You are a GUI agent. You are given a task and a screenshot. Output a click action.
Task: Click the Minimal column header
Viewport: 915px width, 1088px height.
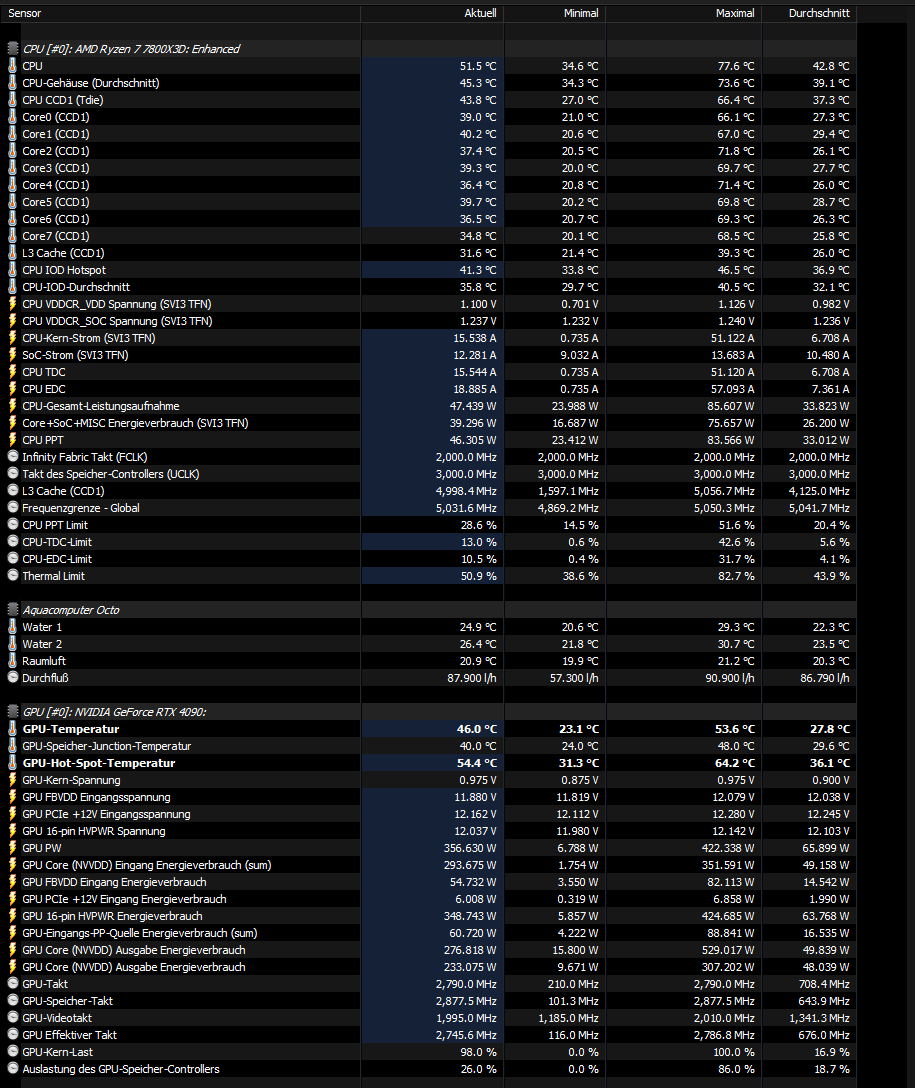click(555, 13)
